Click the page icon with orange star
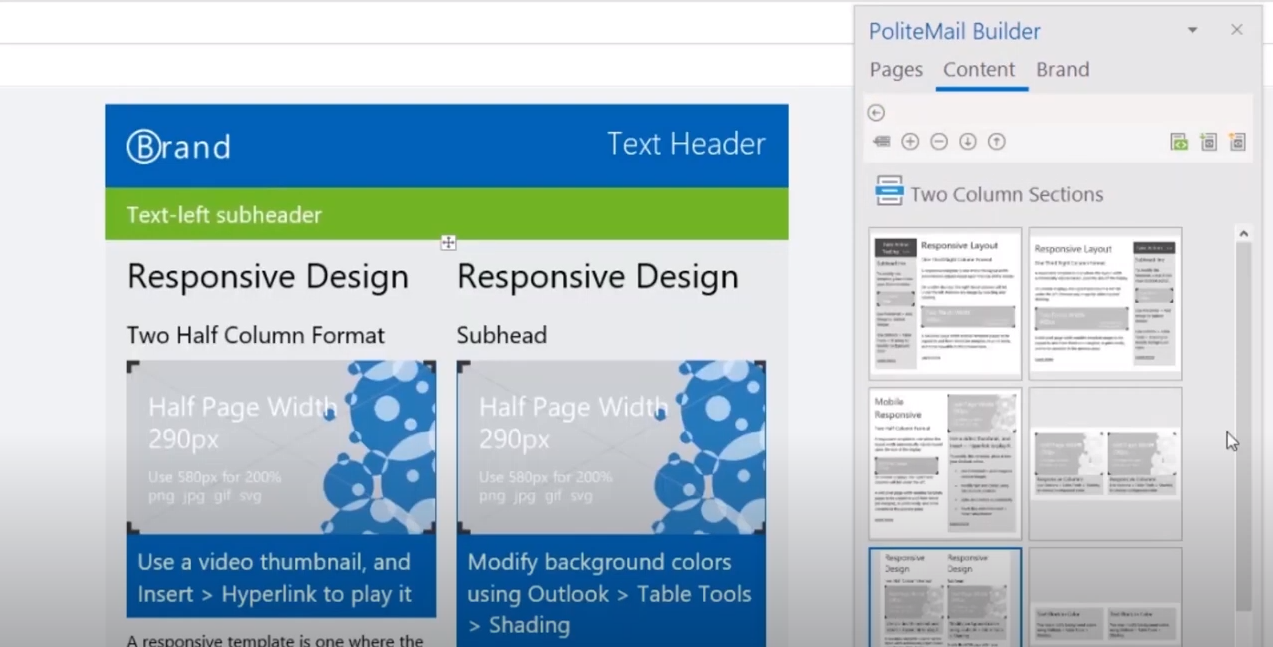This screenshot has width=1273, height=647. point(1238,142)
